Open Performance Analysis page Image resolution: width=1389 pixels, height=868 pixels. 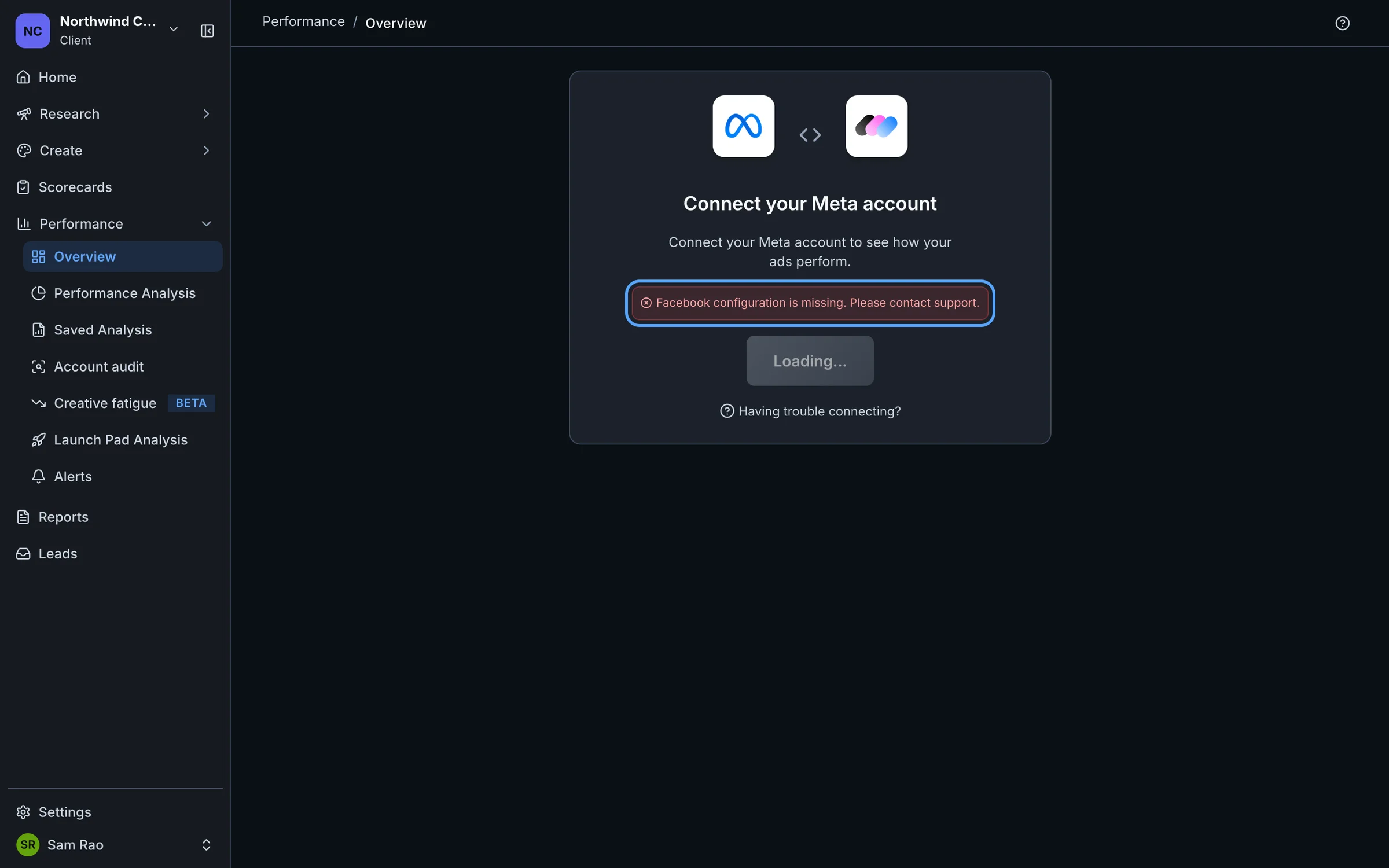(x=123, y=293)
